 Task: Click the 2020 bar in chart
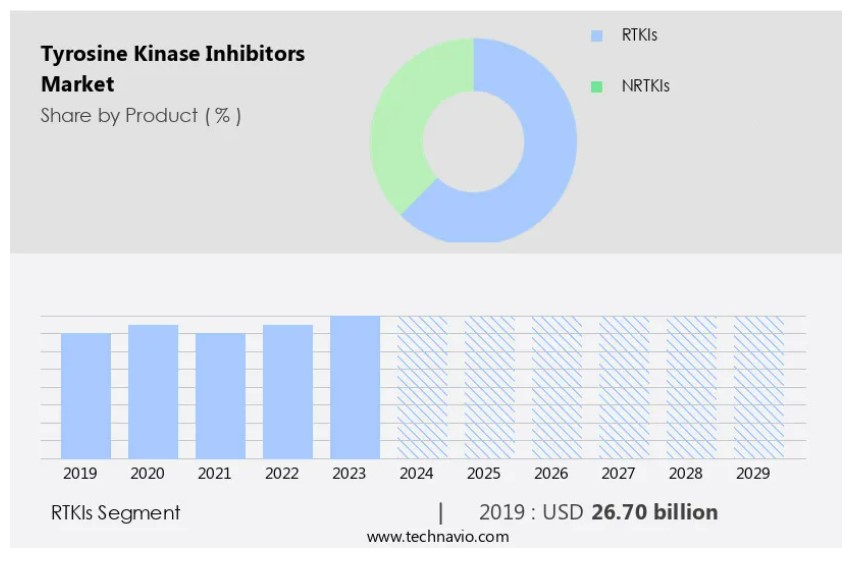pos(153,392)
